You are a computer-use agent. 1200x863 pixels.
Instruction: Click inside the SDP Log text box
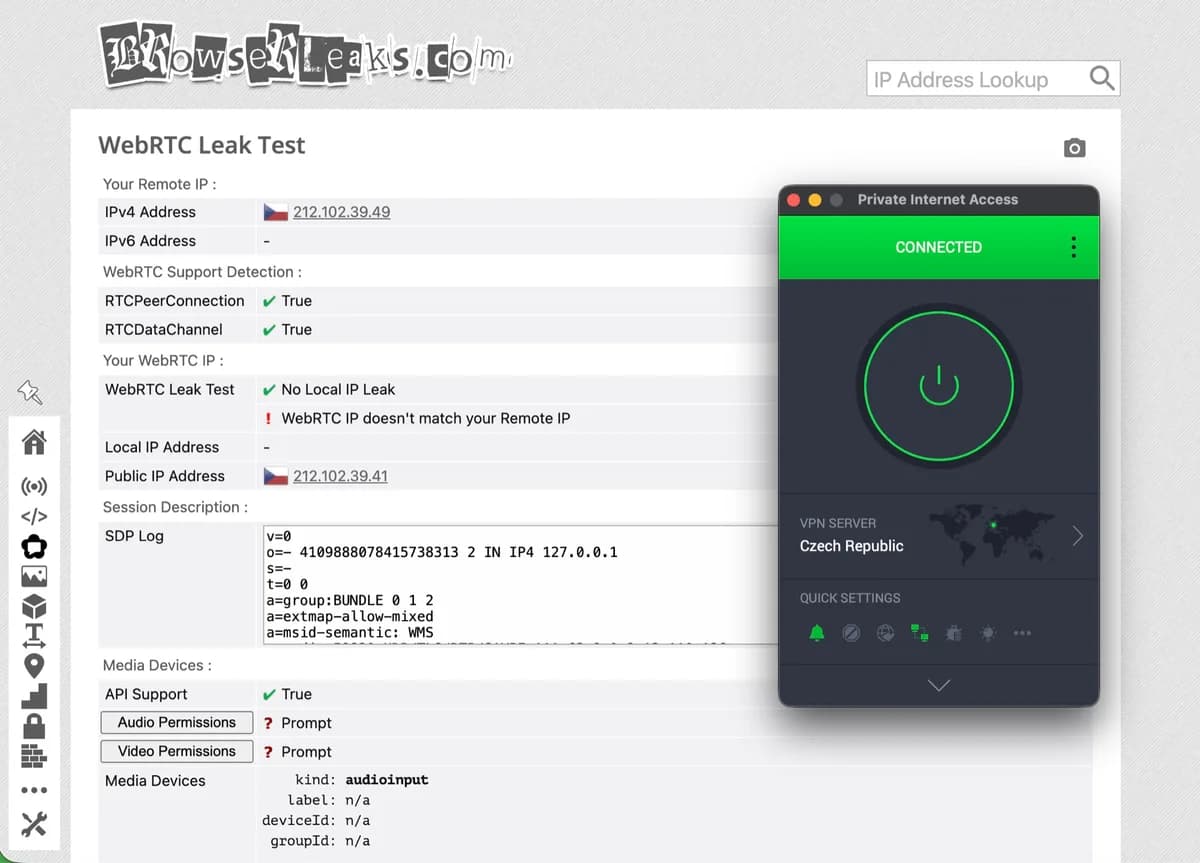520,584
